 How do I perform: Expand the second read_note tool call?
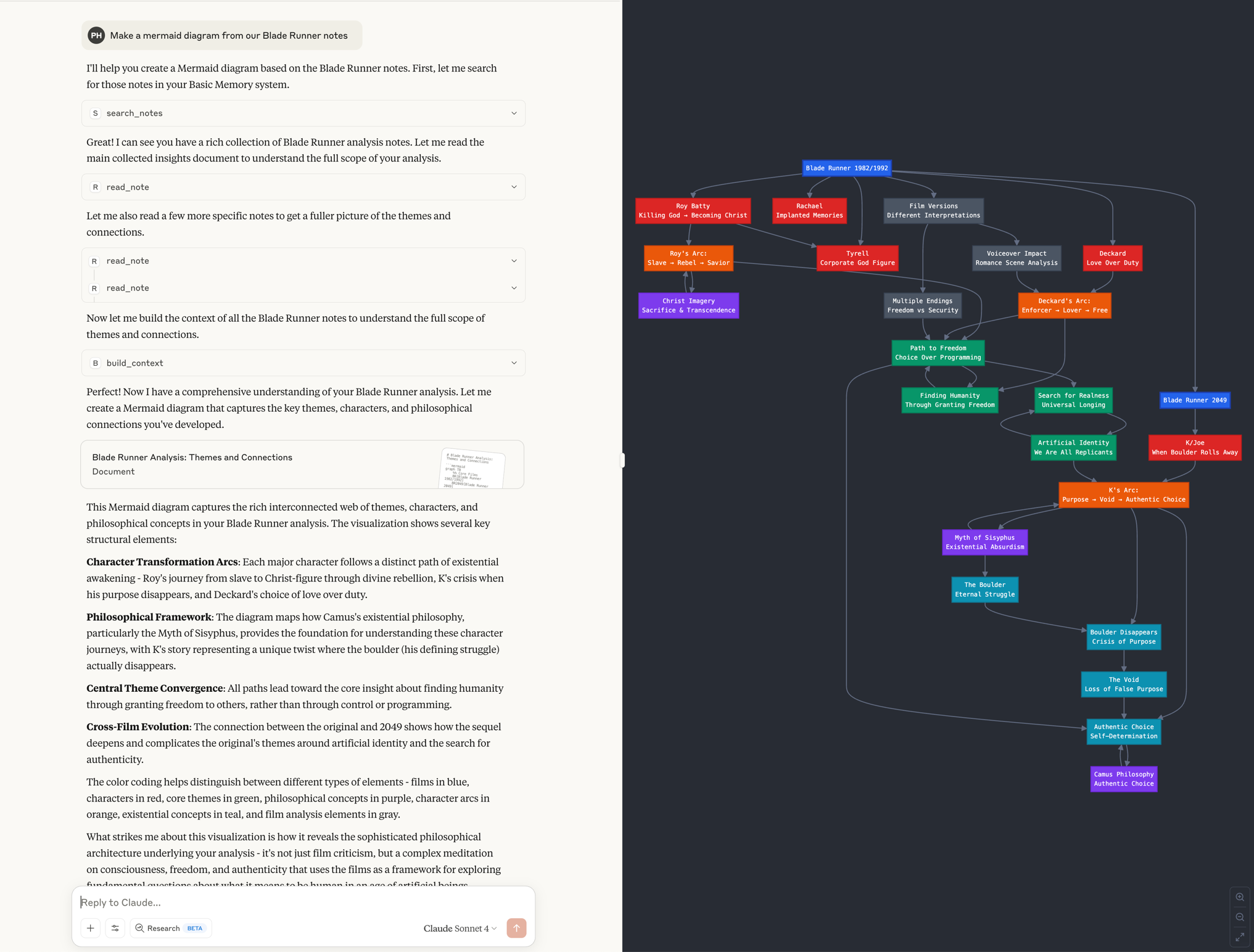[513, 260]
